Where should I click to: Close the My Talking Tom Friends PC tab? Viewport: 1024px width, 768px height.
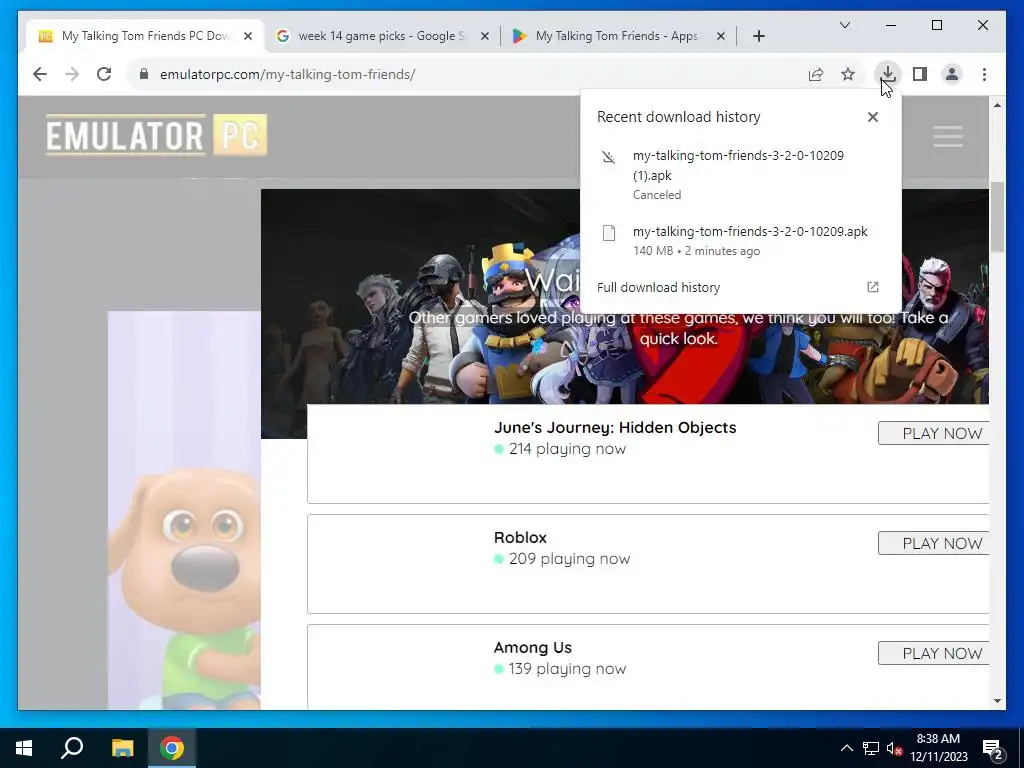(248, 37)
